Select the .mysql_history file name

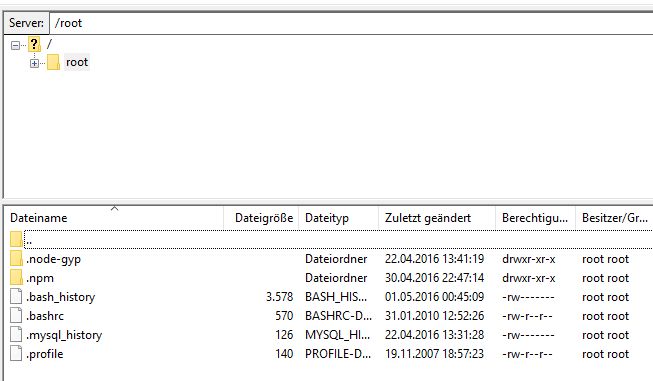tap(64, 335)
